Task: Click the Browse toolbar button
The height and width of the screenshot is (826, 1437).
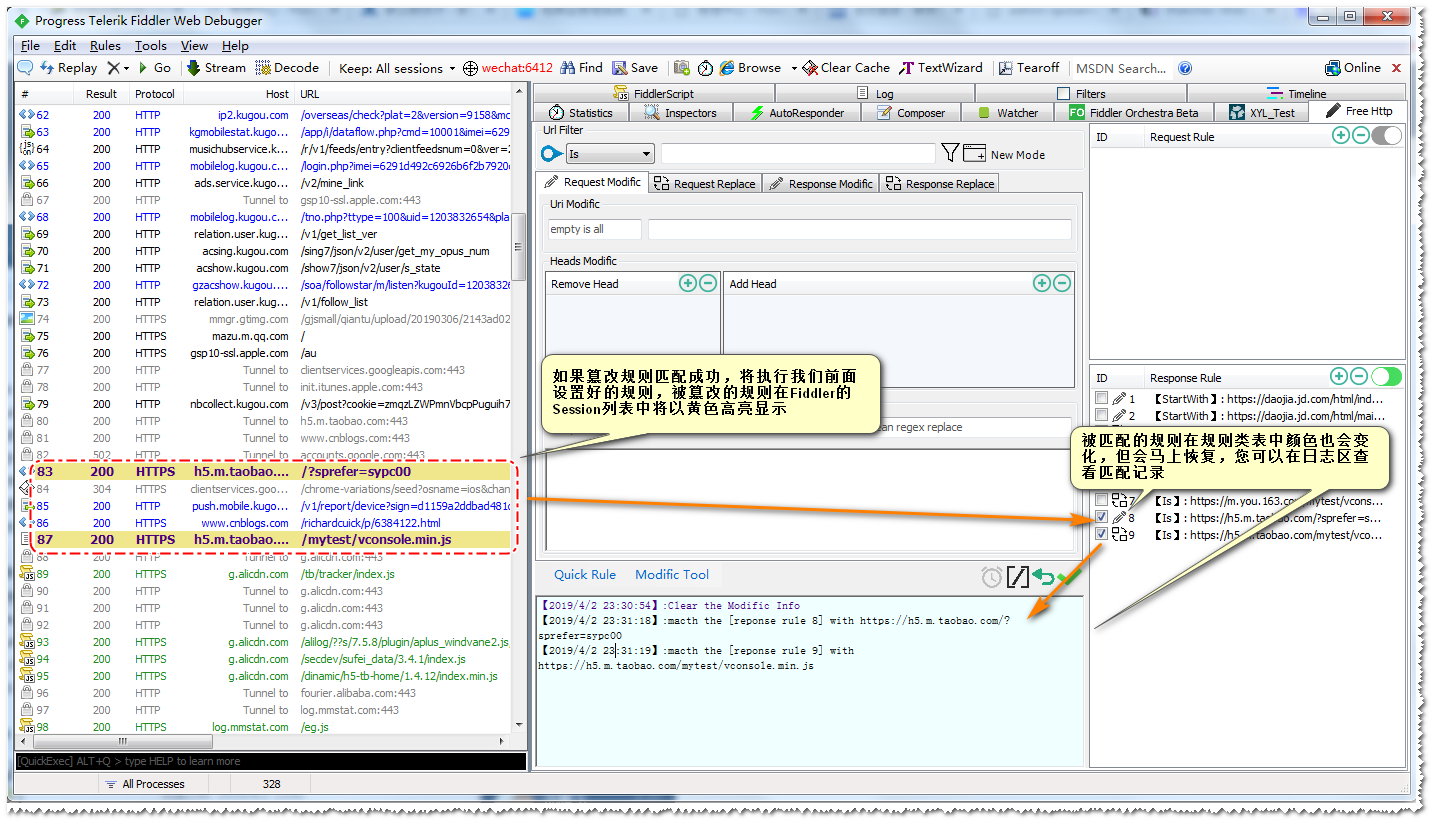Action: click(x=750, y=68)
